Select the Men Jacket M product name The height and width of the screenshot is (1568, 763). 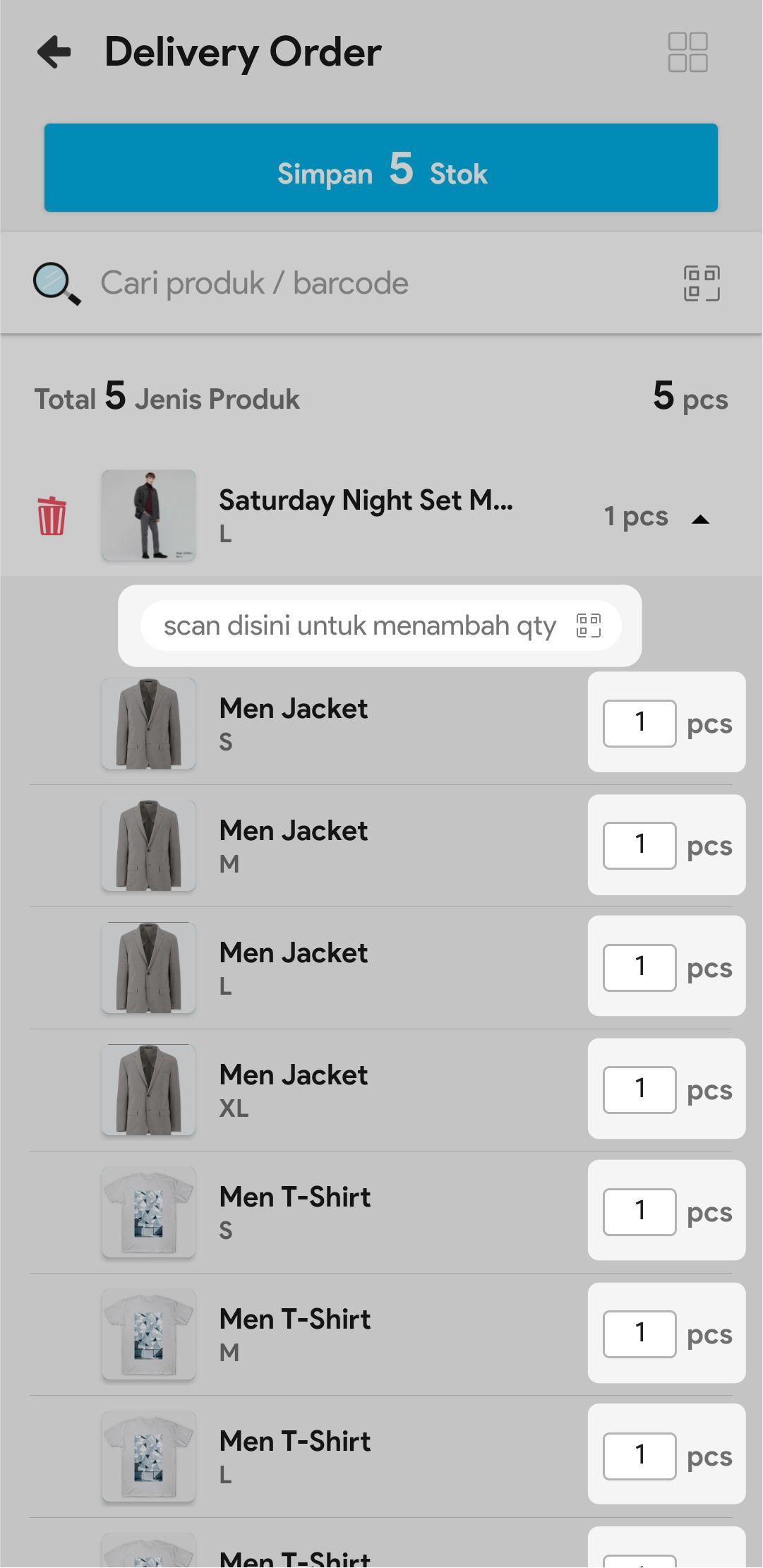coord(294,831)
